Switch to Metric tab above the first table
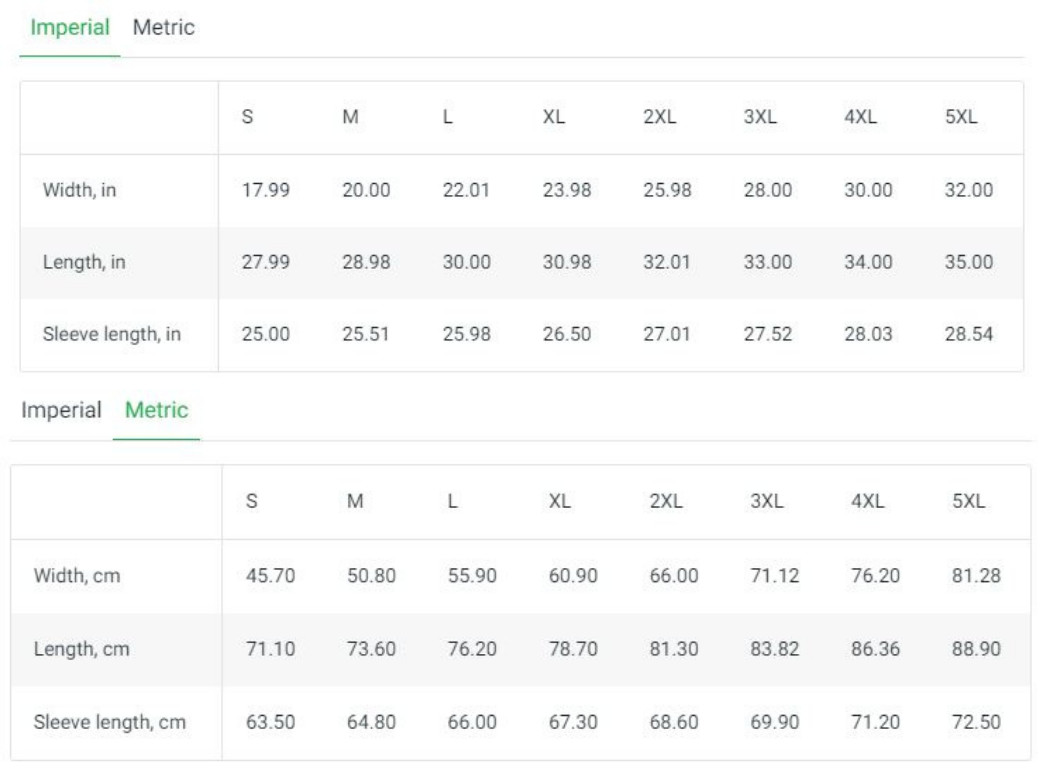 click(x=164, y=27)
